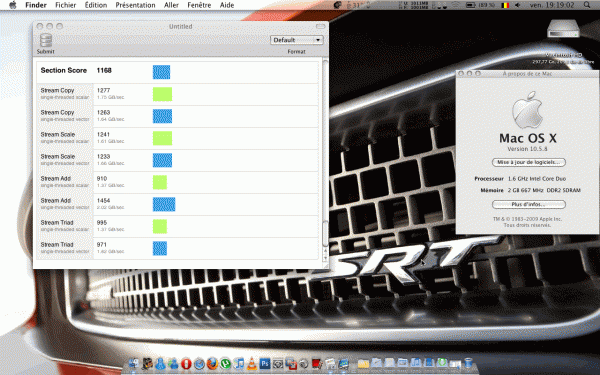Viewport: 600px width, 375px height.
Task: Select Stream Triad row with score 971
Action: [178, 248]
